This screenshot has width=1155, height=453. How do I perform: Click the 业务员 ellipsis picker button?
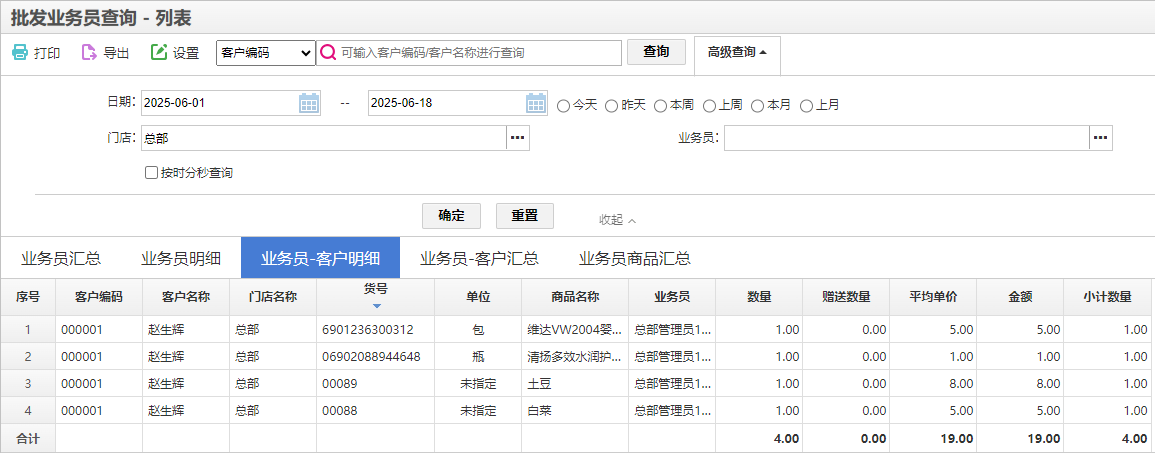click(x=1100, y=138)
